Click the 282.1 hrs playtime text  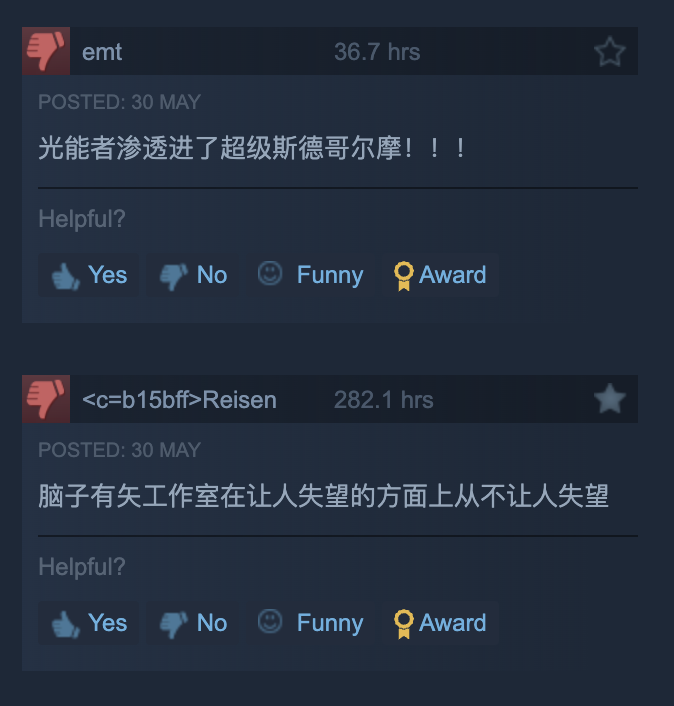tap(384, 400)
